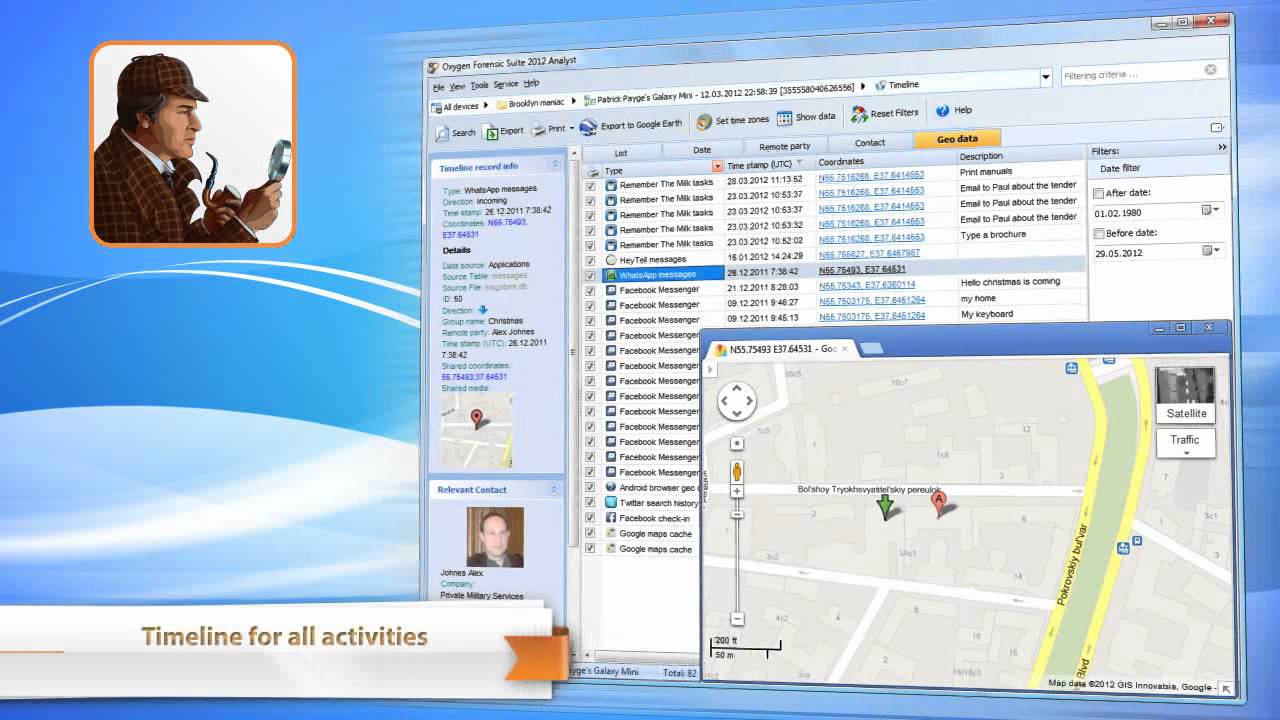Expand the Traffic dropdown on map
The width and height of the screenshot is (1280, 720).
(1185, 444)
